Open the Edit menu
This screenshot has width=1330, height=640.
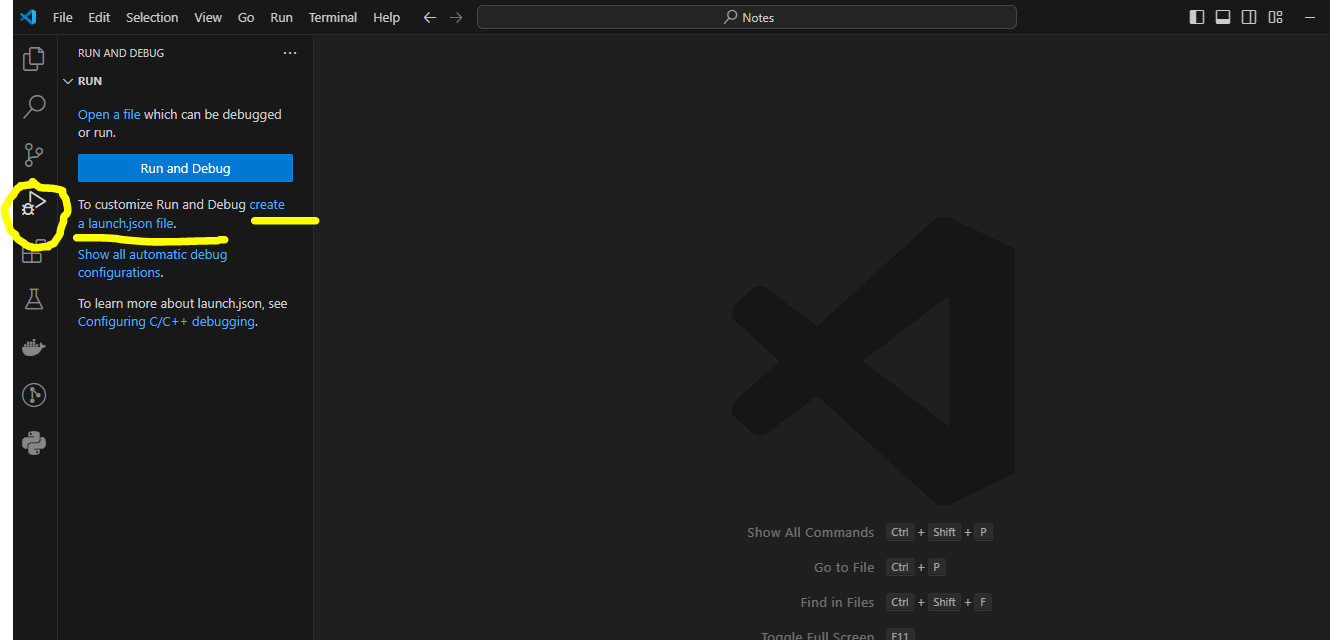99,17
